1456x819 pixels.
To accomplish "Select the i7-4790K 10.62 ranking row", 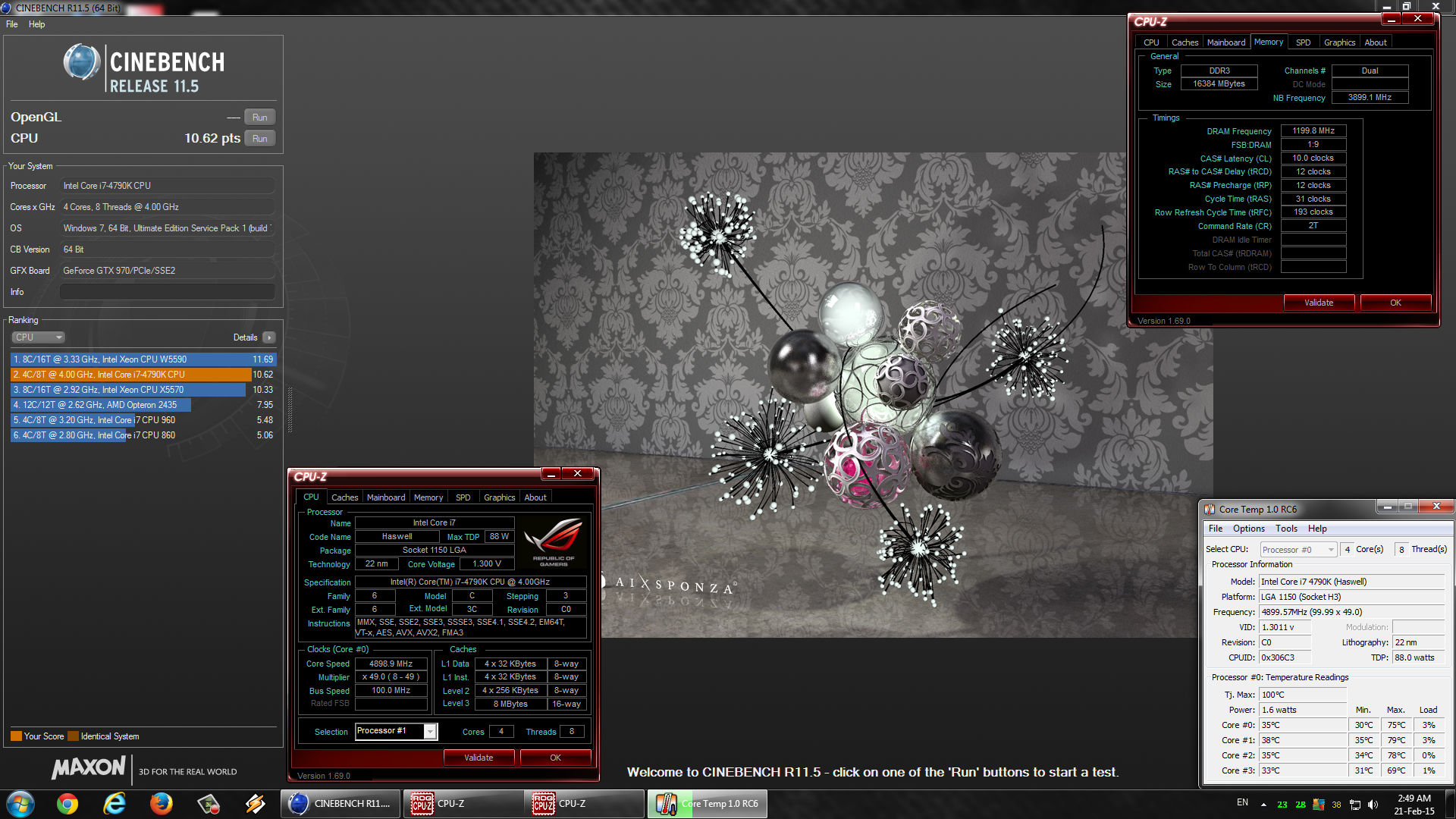I will [143, 375].
